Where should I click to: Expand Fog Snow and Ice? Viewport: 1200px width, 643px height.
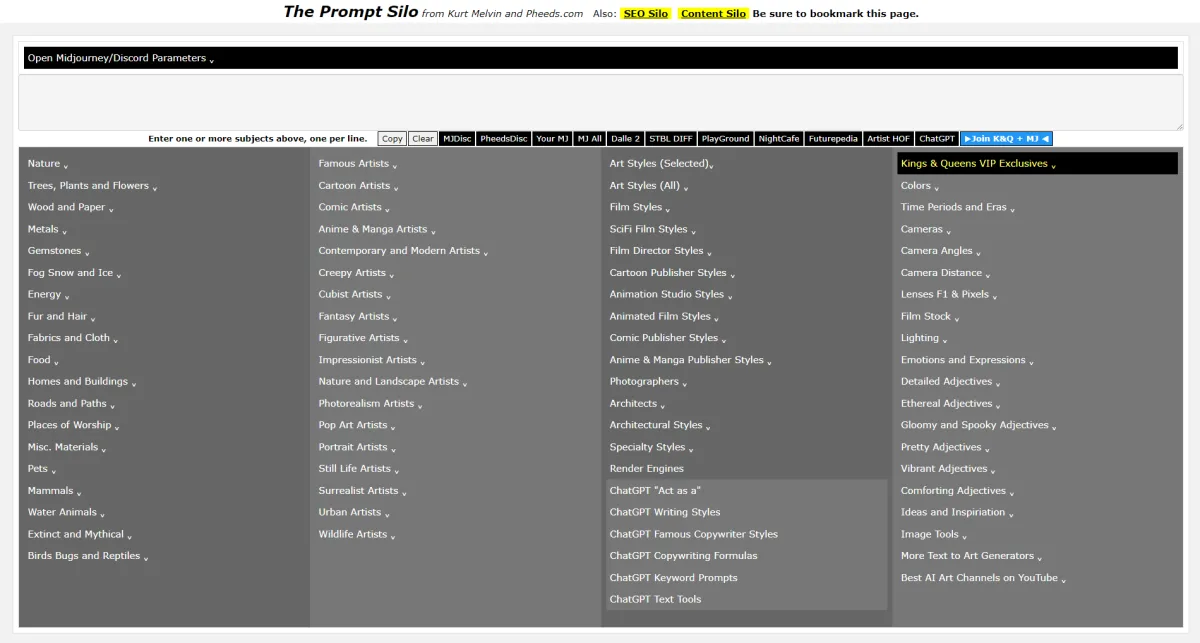[74, 273]
